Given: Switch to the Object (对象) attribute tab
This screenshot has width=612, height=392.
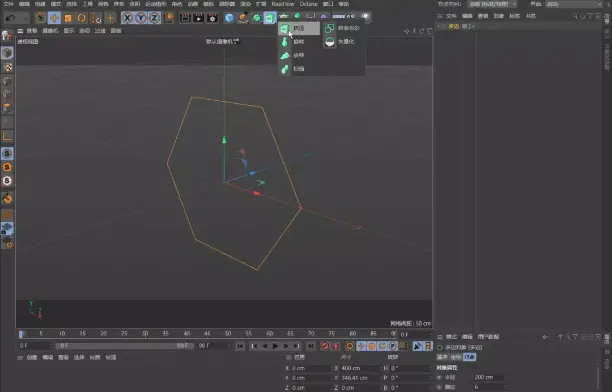Looking at the screenshot, I should 469,357.
